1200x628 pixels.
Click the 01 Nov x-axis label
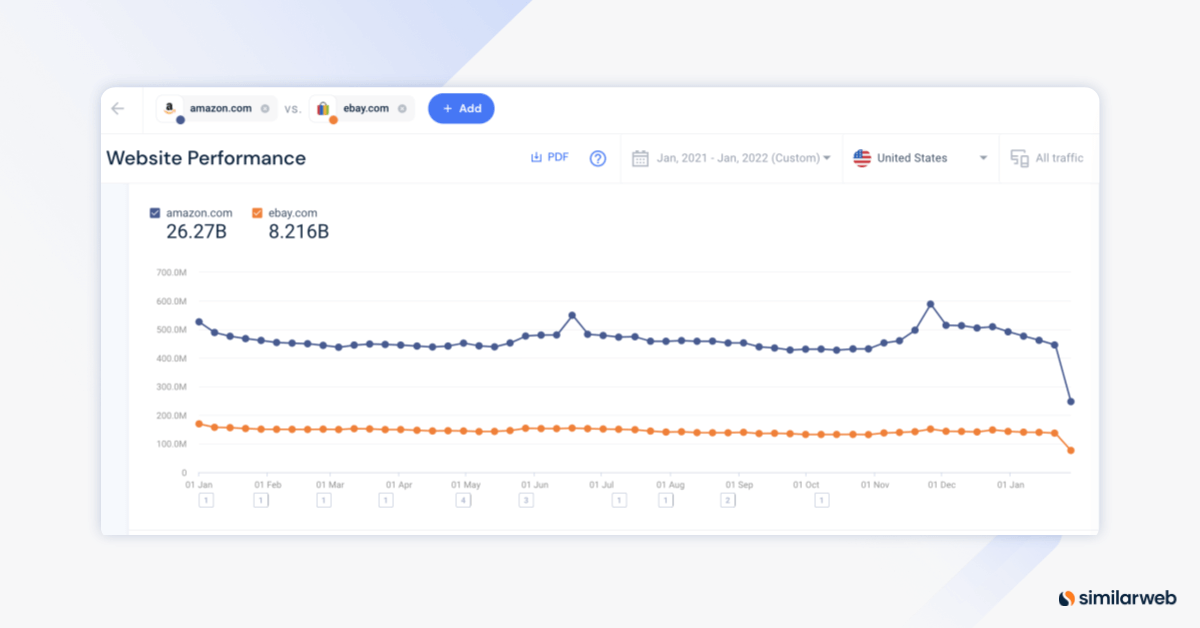coord(875,485)
